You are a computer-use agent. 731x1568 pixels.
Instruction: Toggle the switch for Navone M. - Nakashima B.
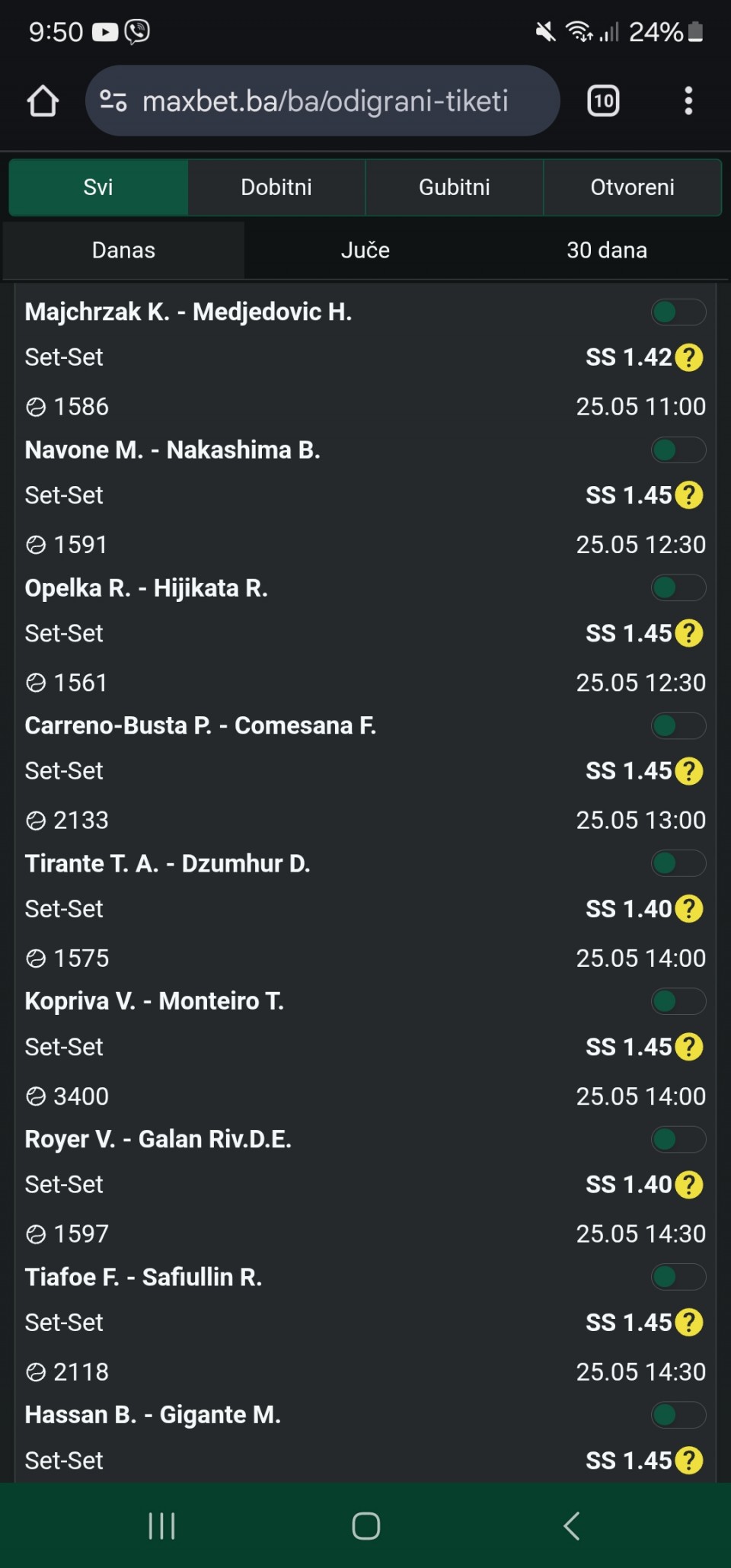(x=678, y=450)
